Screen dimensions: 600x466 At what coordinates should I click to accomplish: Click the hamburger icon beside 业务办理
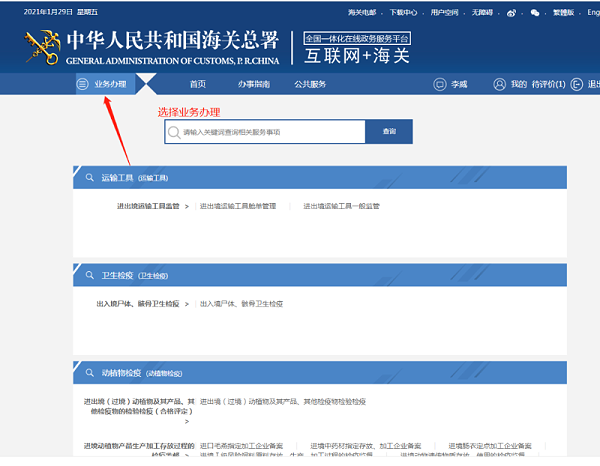pyautogui.click(x=82, y=84)
